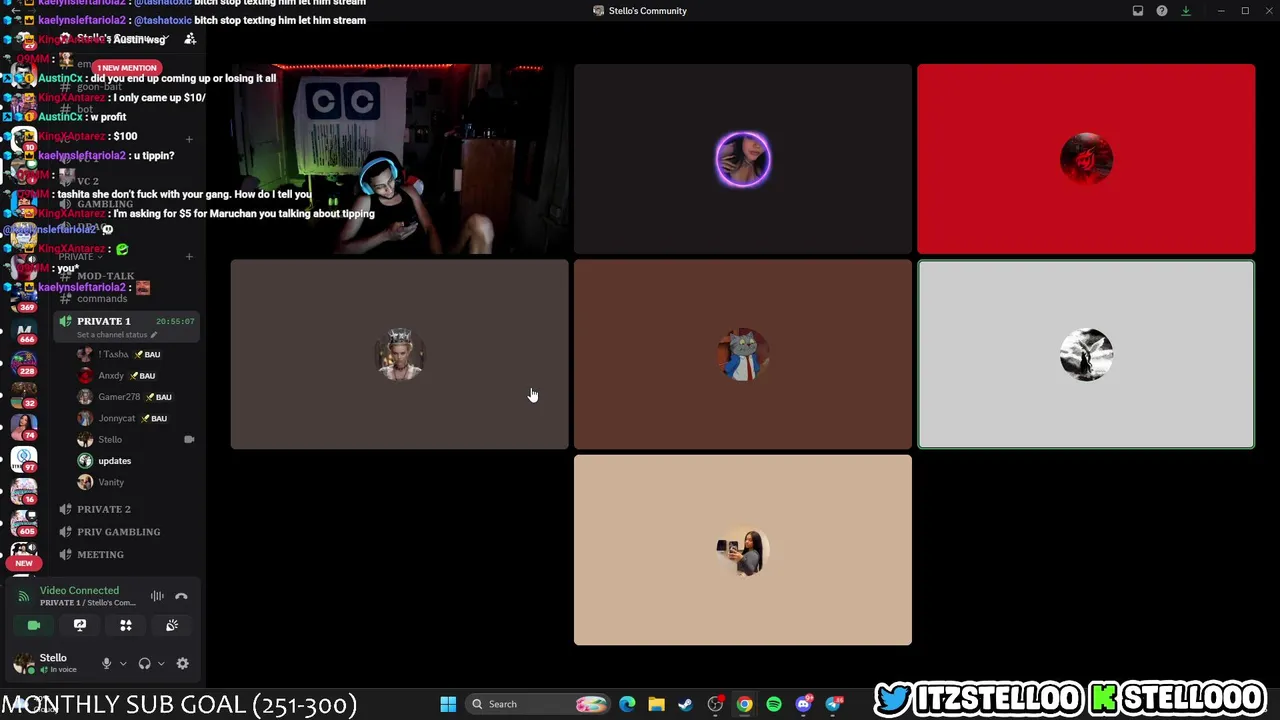Screen dimensions: 1280x720
Task: Open Windows Start menu
Action: (448, 704)
